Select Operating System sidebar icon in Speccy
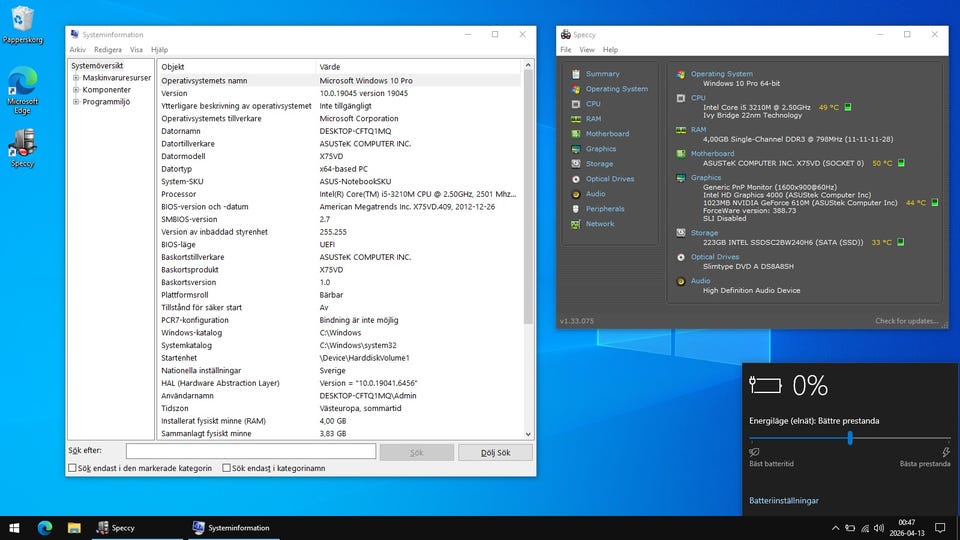This screenshot has height=540, width=960. 576,89
